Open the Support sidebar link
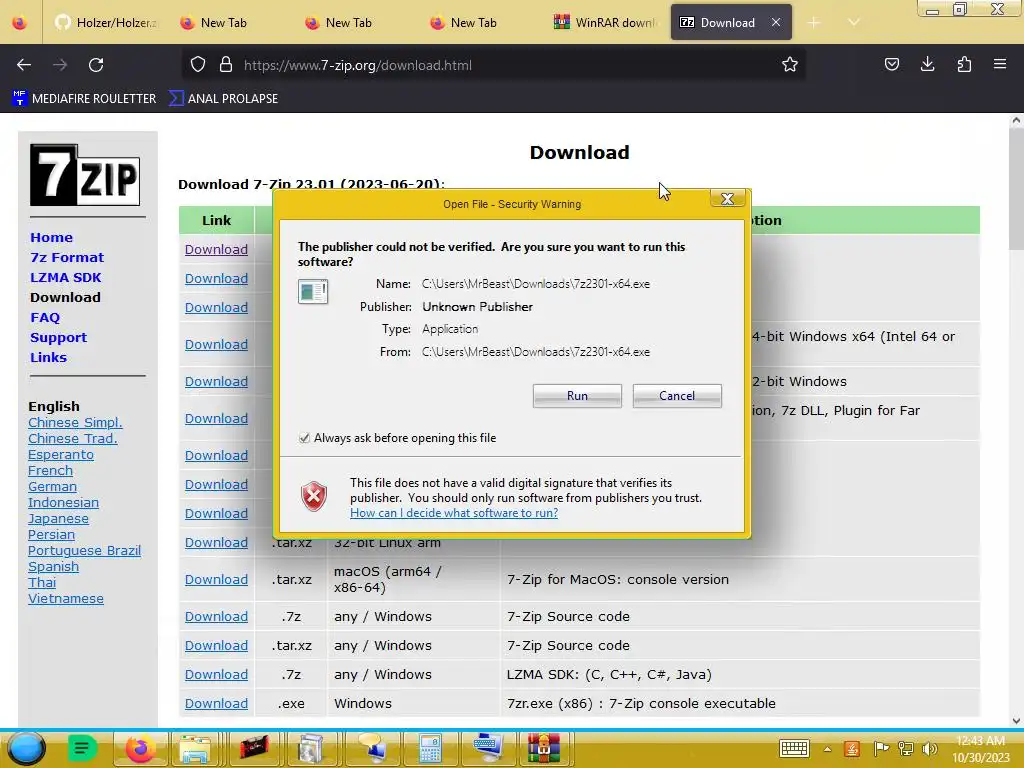 tap(58, 338)
